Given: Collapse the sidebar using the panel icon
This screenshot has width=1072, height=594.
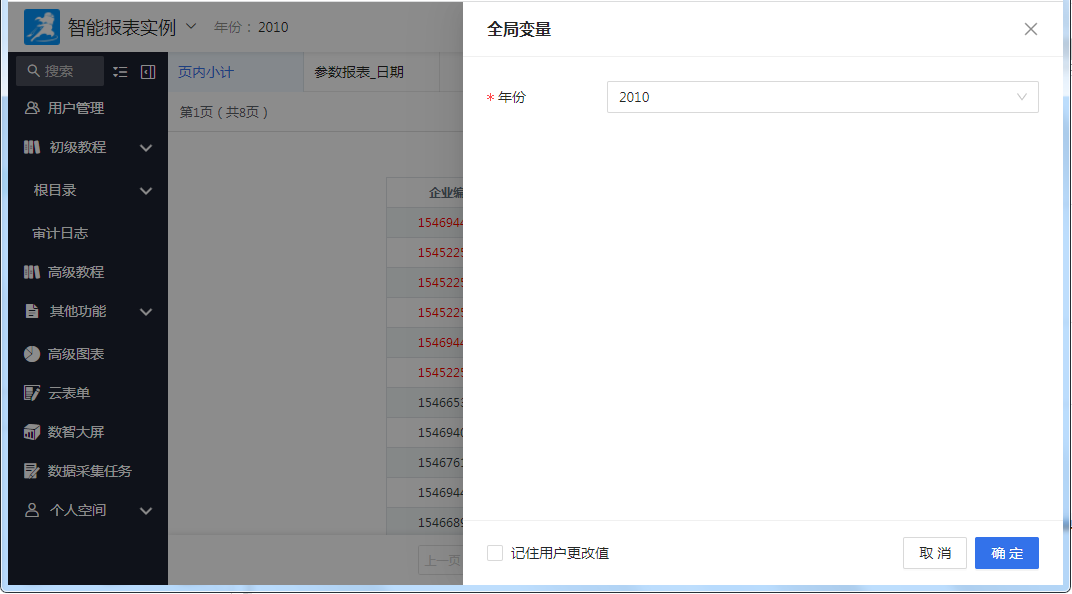Looking at the screenshot, I should tap(148, 71).
